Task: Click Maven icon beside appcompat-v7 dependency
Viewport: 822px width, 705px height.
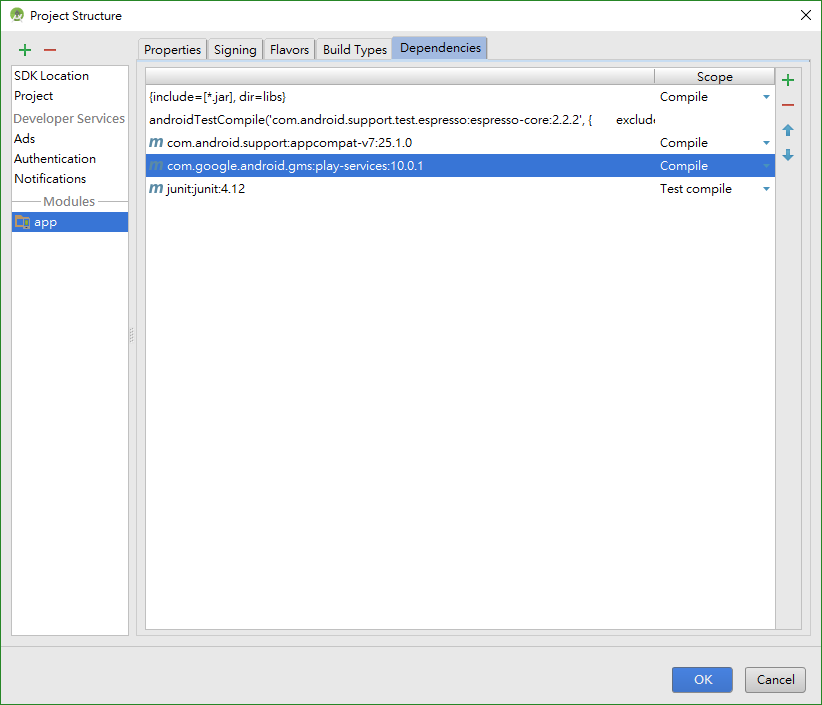Action: pos(156,142)
